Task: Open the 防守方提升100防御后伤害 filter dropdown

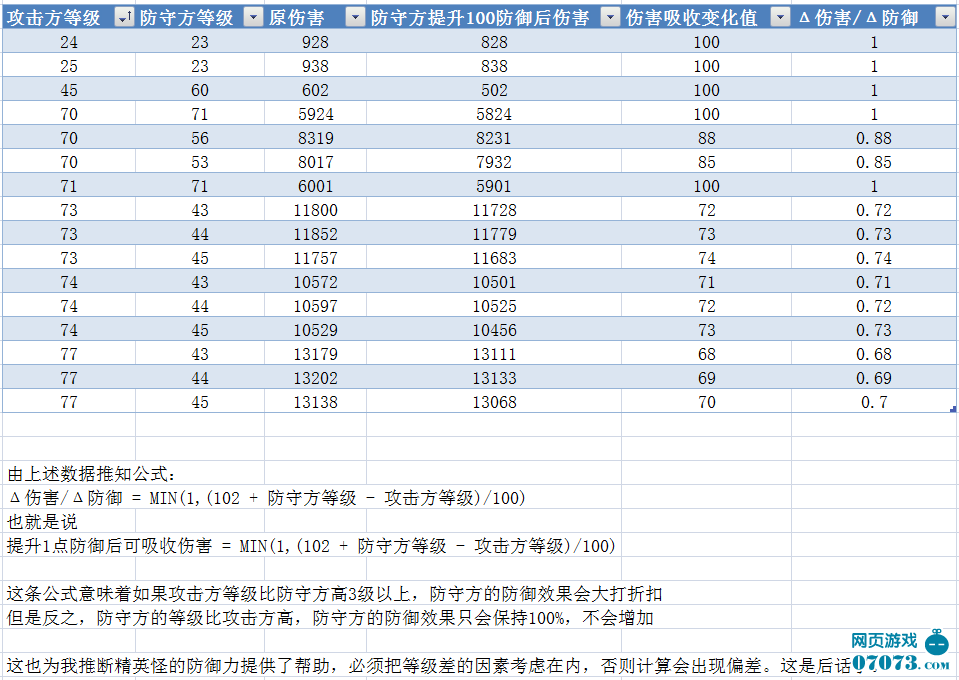Action: pos(609,18)
